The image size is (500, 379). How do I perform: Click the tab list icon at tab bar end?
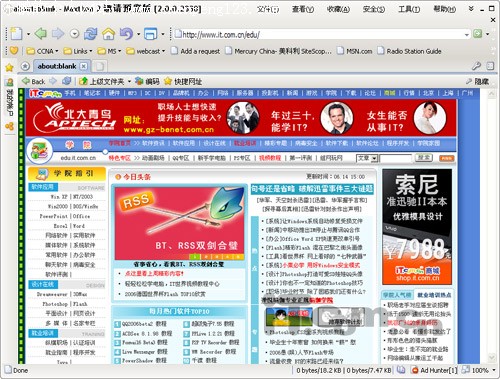click(x=490, y=66)
